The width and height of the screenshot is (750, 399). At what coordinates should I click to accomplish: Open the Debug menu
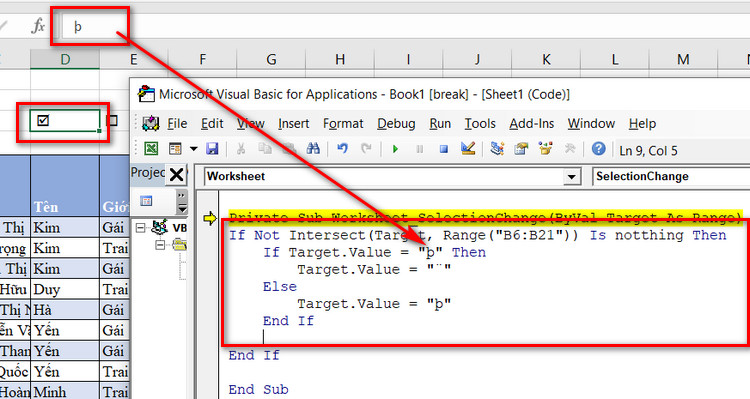click(396, 124)
